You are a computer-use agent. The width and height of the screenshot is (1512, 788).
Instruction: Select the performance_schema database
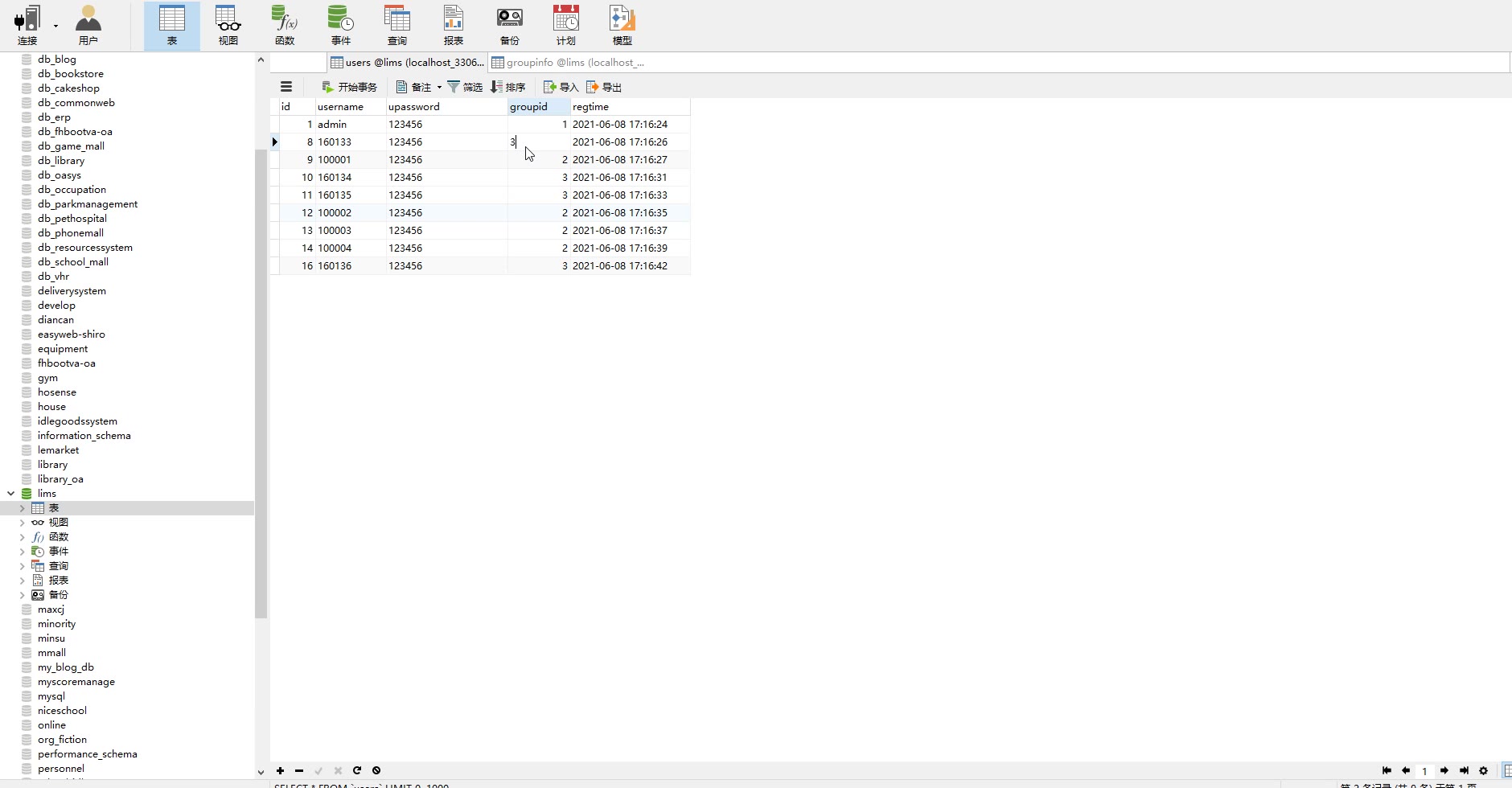coord(88,754)
